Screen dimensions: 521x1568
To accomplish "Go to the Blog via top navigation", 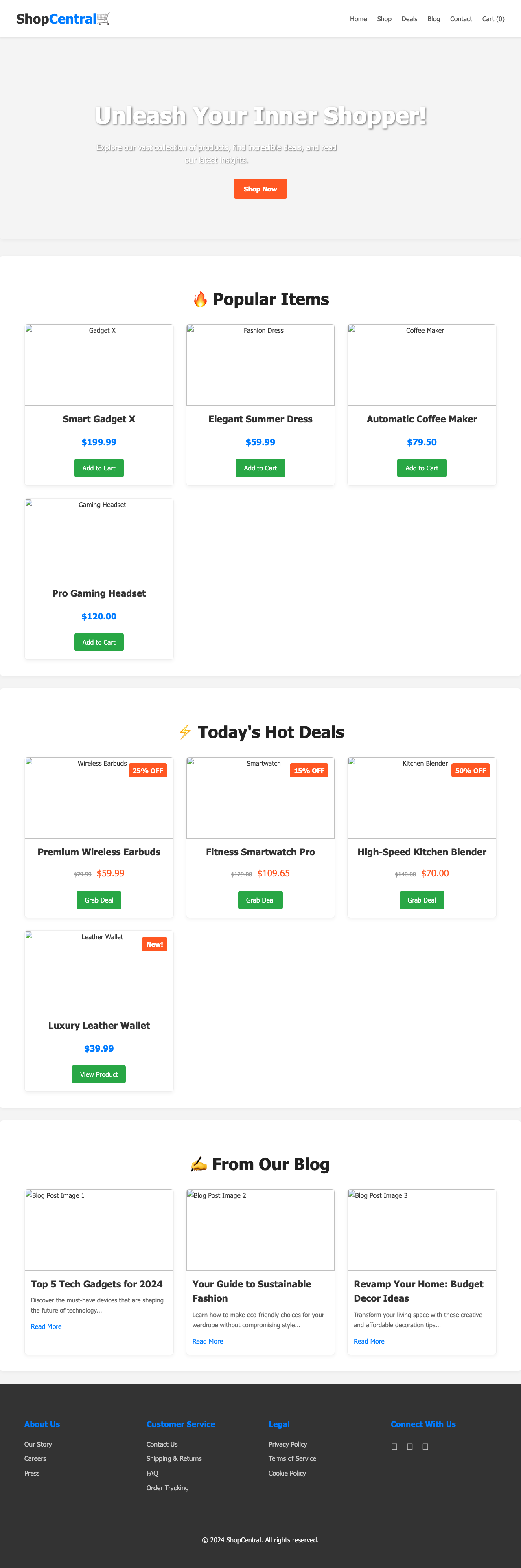I will 433,19.
